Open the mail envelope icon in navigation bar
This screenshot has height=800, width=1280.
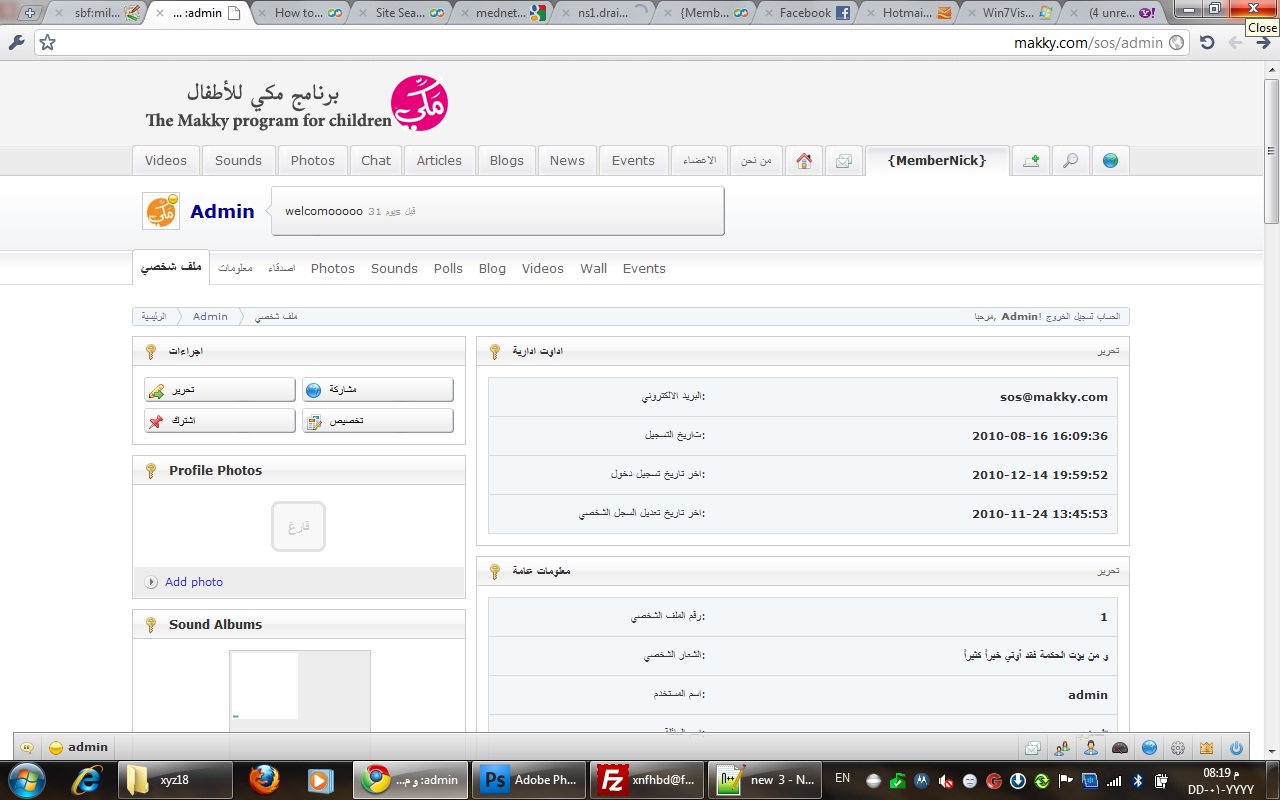click(x=844, y=161)
